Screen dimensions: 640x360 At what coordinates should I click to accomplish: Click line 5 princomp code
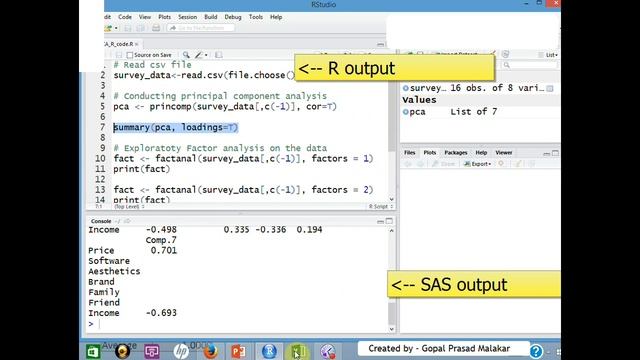coord(225,107)
